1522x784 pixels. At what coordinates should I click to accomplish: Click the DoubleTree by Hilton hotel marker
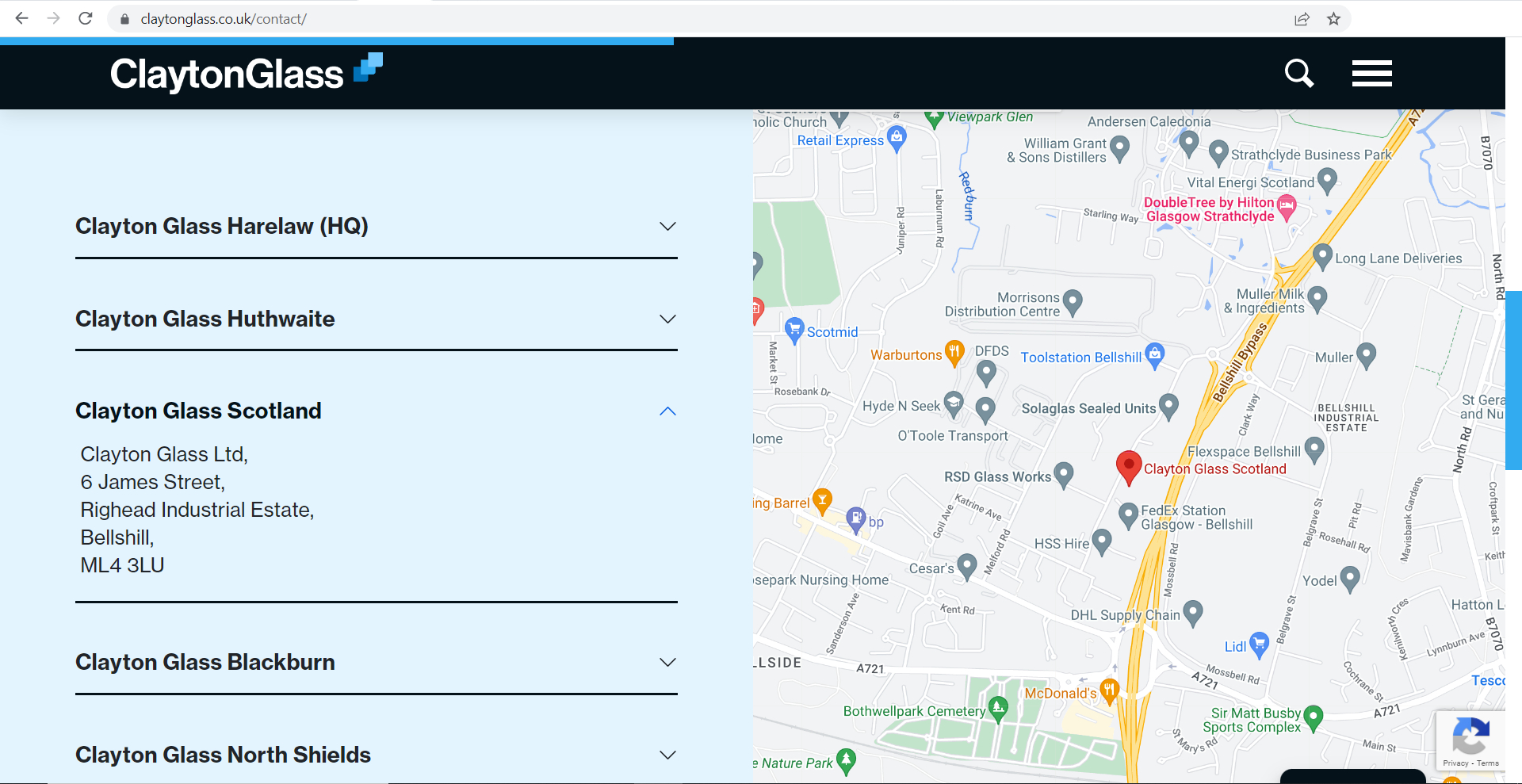click(x=1287, y=208)
